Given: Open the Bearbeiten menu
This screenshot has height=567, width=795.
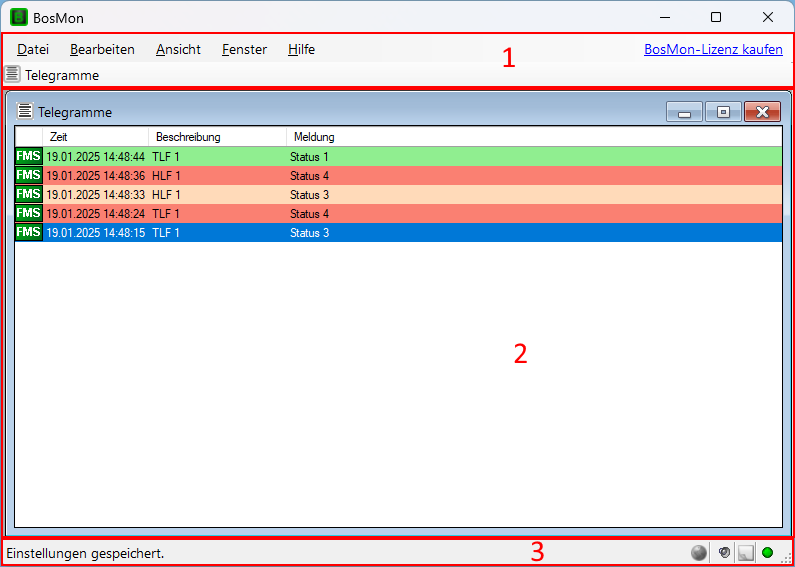Looking at the screenshot, I should coord(102,49).
